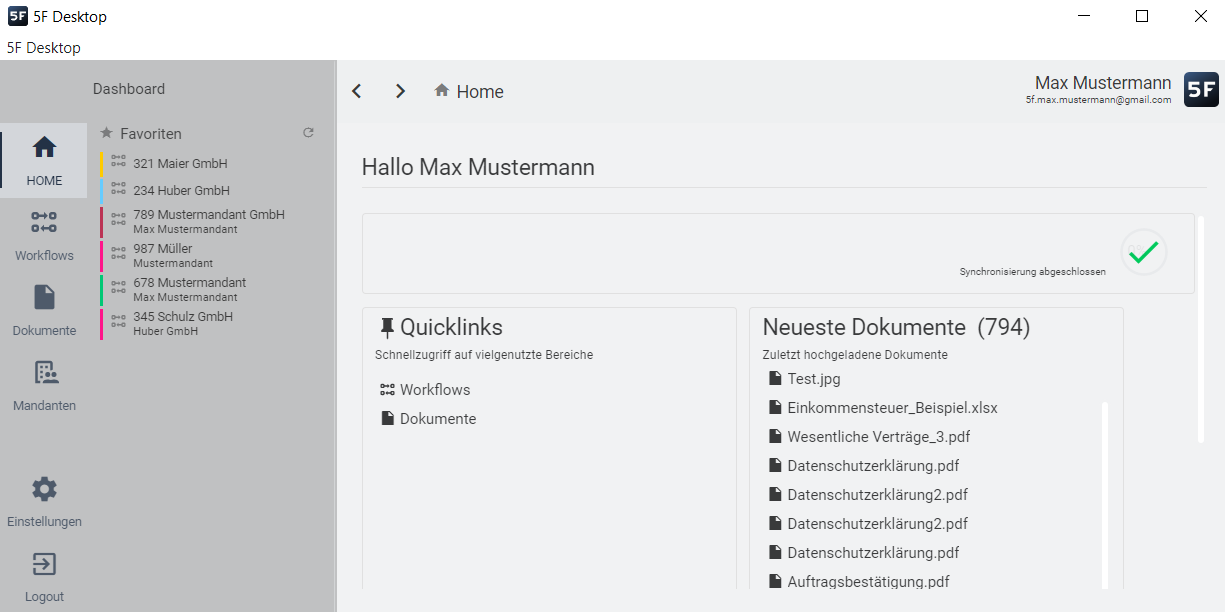Click the 5F app icon in title bar
Screen dimensions: 1225x612
point(17,16)
